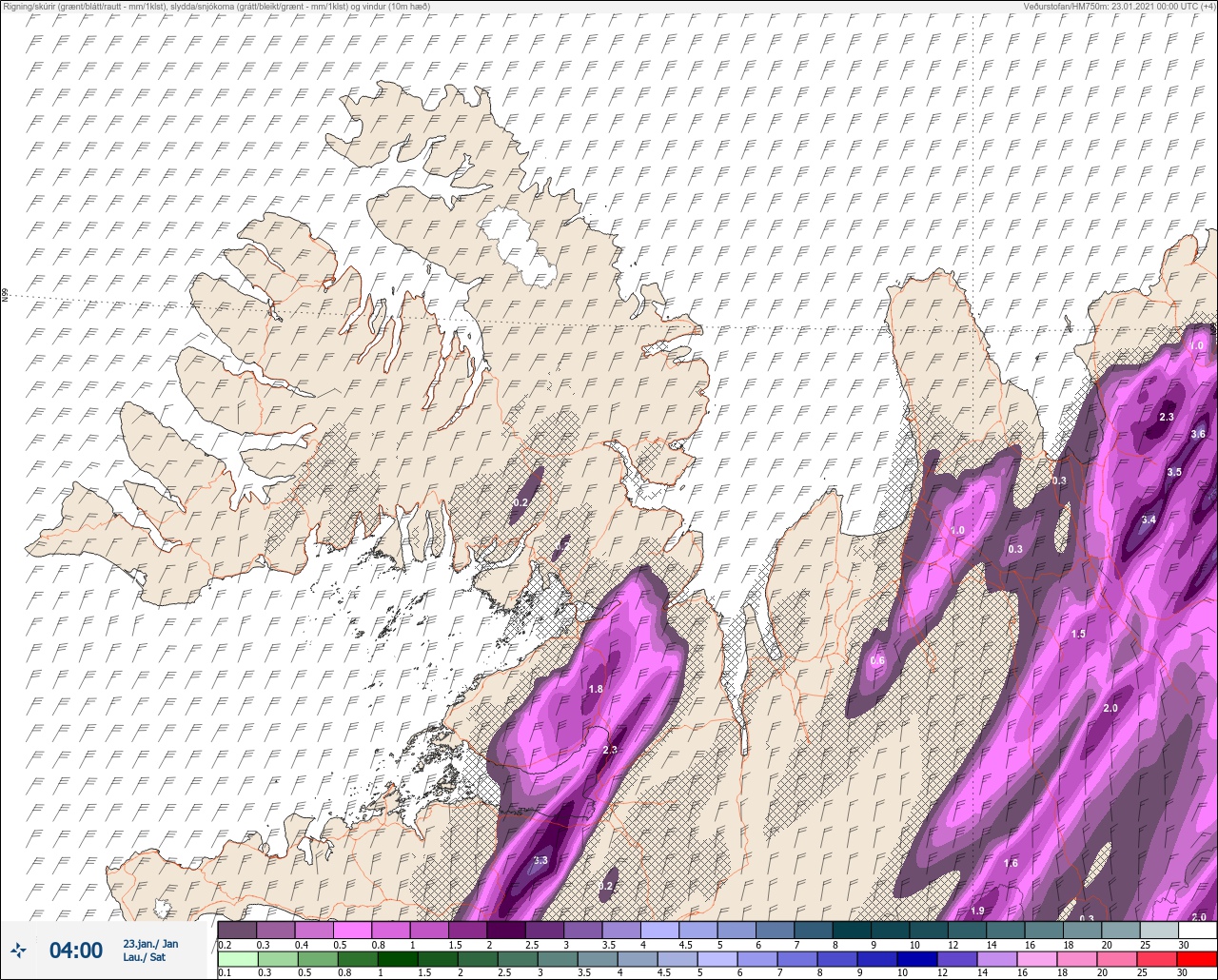Image resolution: width=1218 pixels, height=980 pixels.
Task: Click the 3.3 precipitation value on map
Action: [x=540, y=860]
